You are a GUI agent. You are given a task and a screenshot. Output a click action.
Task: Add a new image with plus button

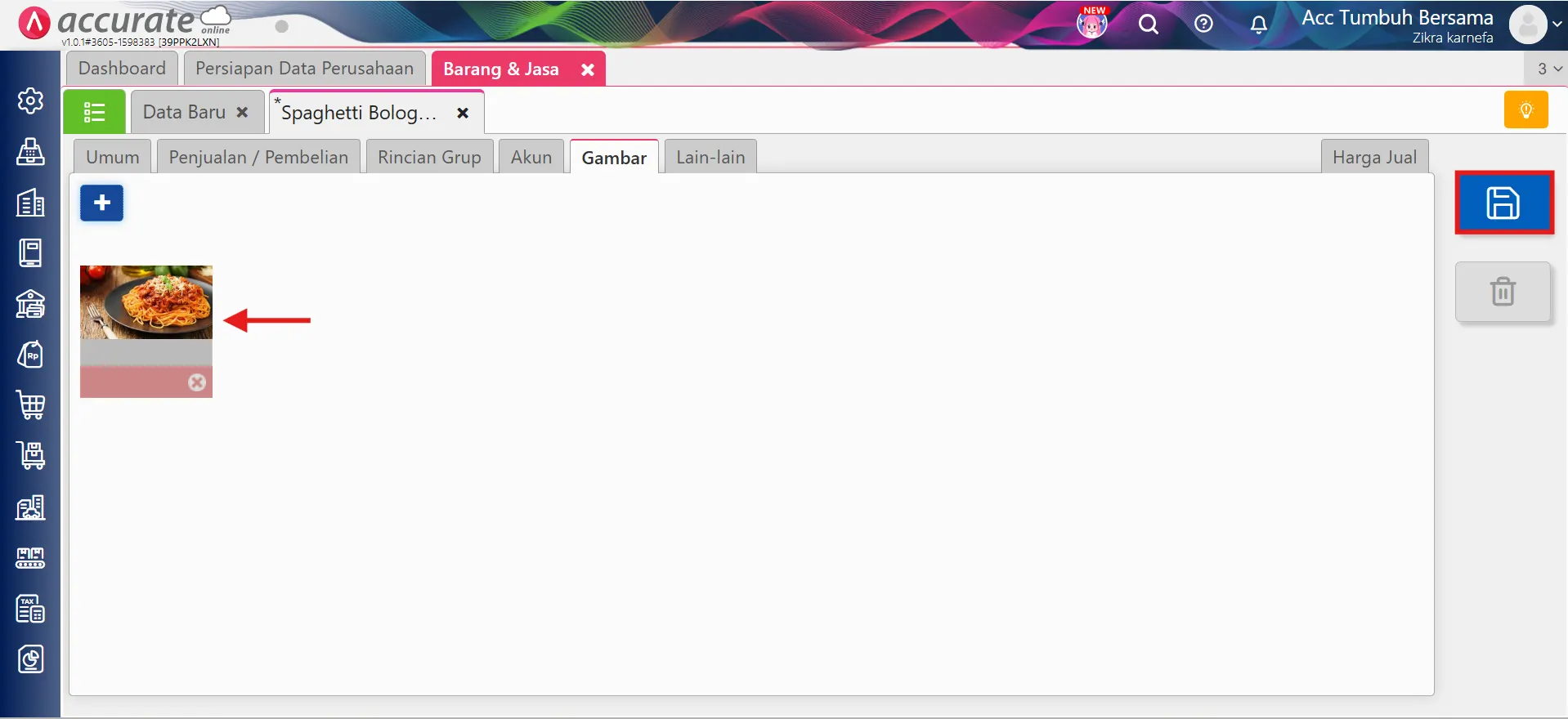(x=101, y=203)
